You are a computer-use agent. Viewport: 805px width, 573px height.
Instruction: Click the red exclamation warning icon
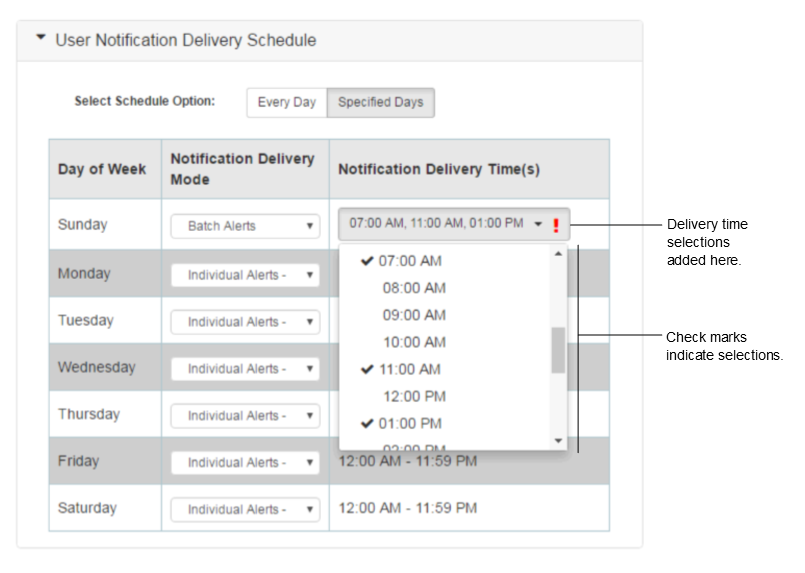click(556, 226)
